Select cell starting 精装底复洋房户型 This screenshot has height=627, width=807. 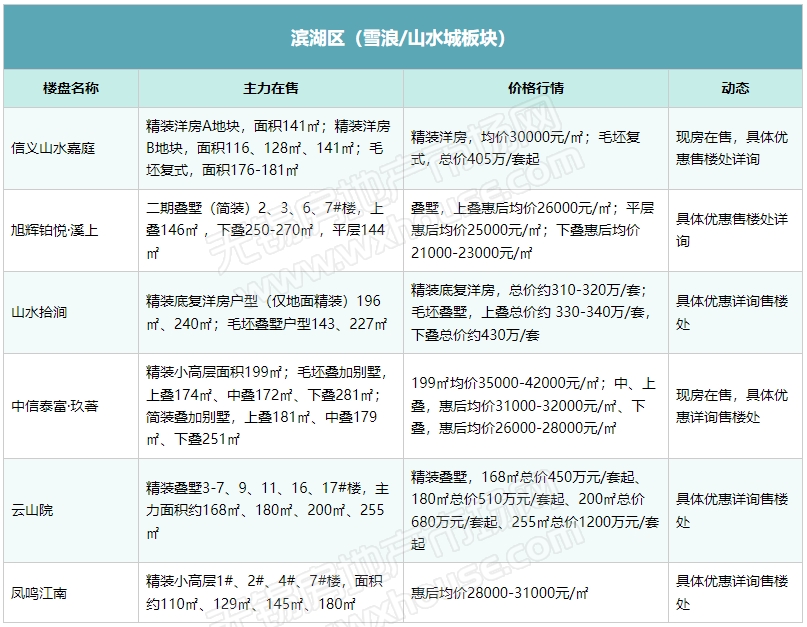coord(271,312)
